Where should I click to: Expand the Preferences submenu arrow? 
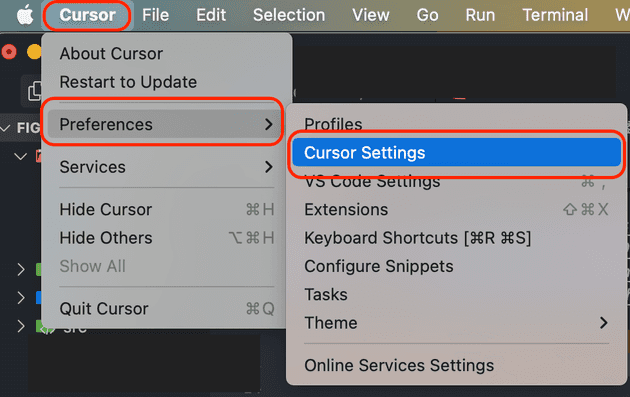tap(269, 124)
